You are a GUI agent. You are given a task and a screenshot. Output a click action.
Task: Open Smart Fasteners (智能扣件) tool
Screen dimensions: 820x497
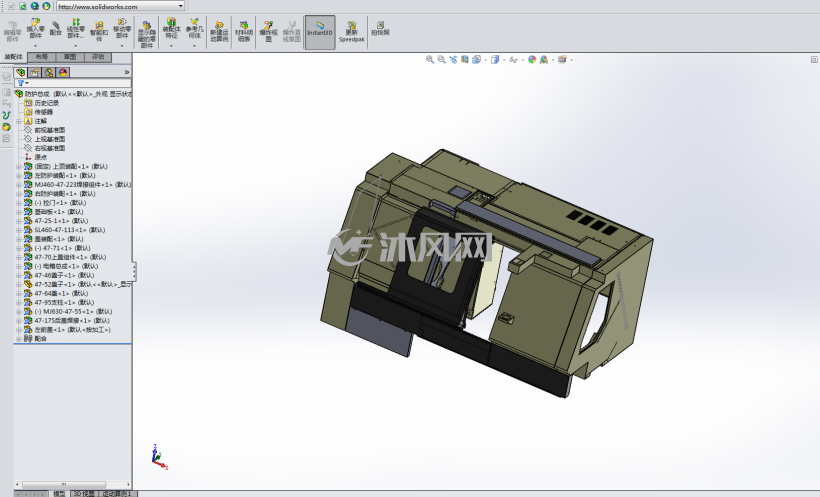click(x=99, y=31)
